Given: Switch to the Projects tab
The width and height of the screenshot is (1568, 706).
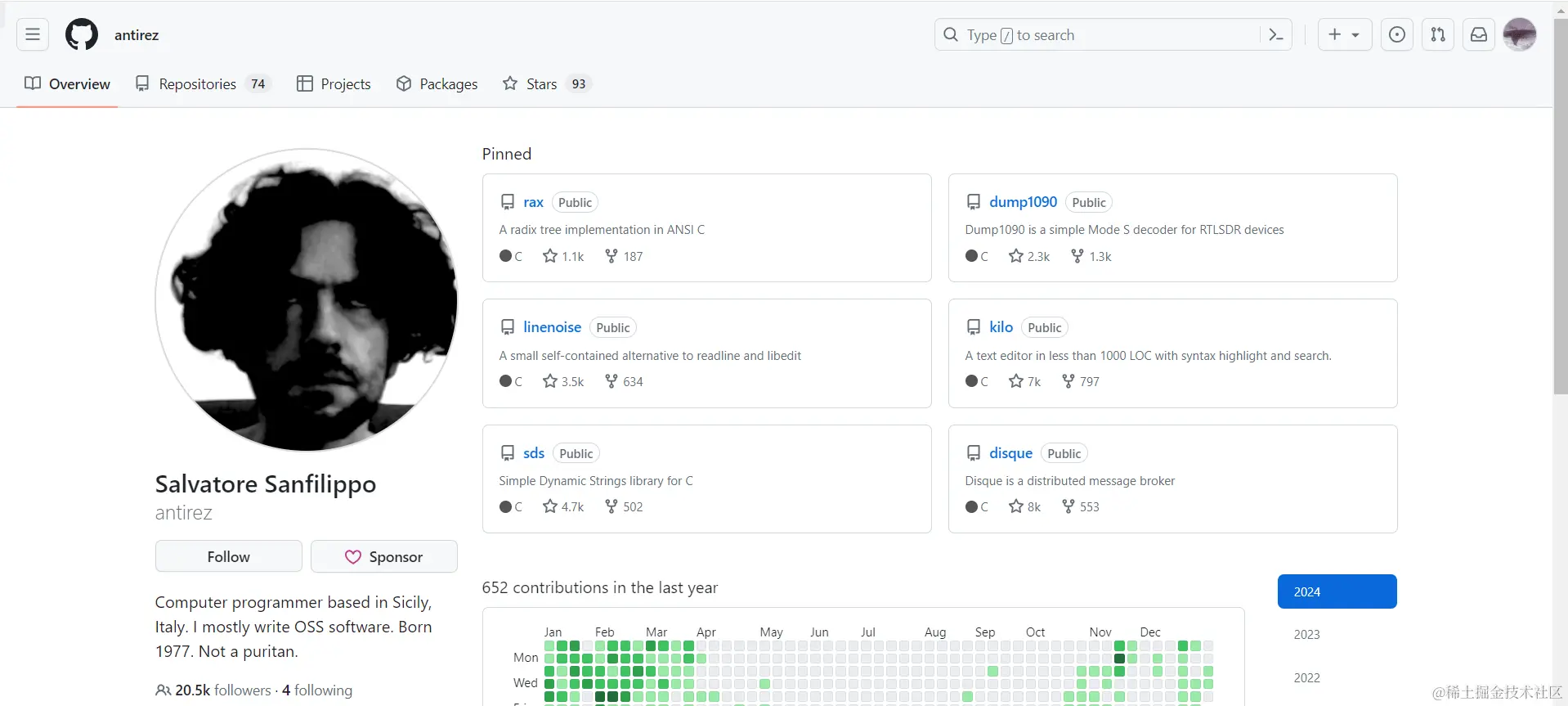Looking at the screenshot, I should [x=334, y=83].
